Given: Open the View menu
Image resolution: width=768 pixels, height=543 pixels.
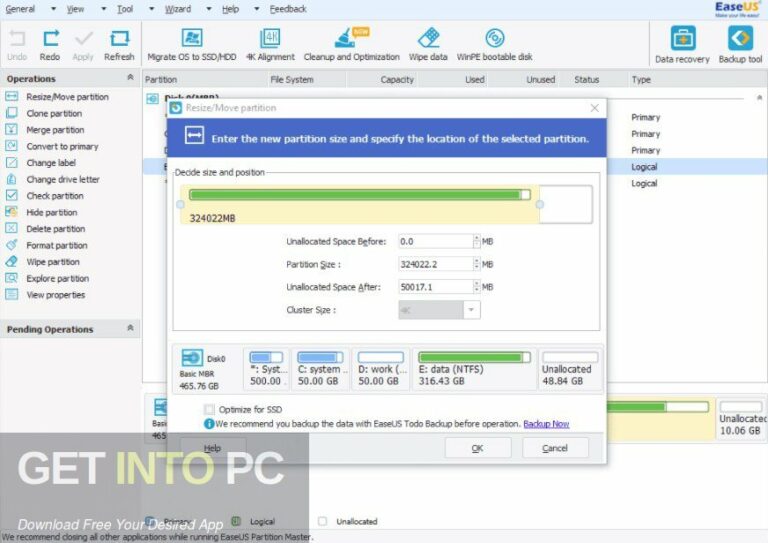Looking at the screenshot, I should click(75, 9).
